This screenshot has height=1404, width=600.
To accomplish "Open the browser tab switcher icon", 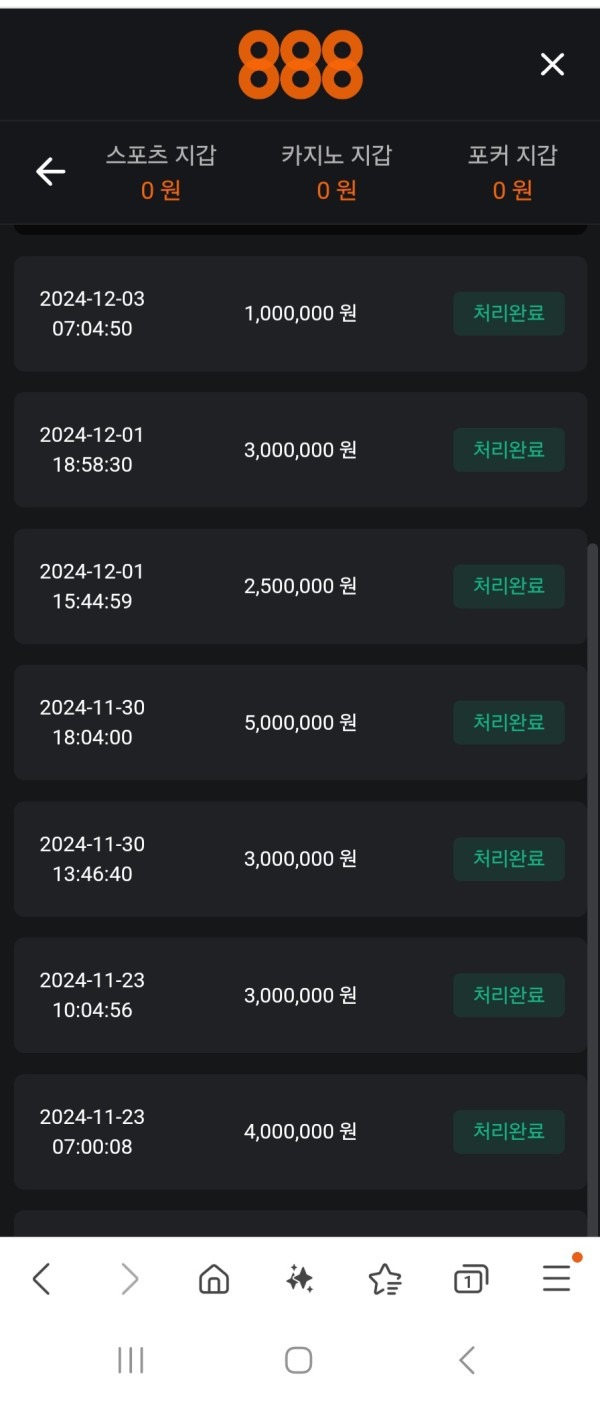I will pos(470,1277).
